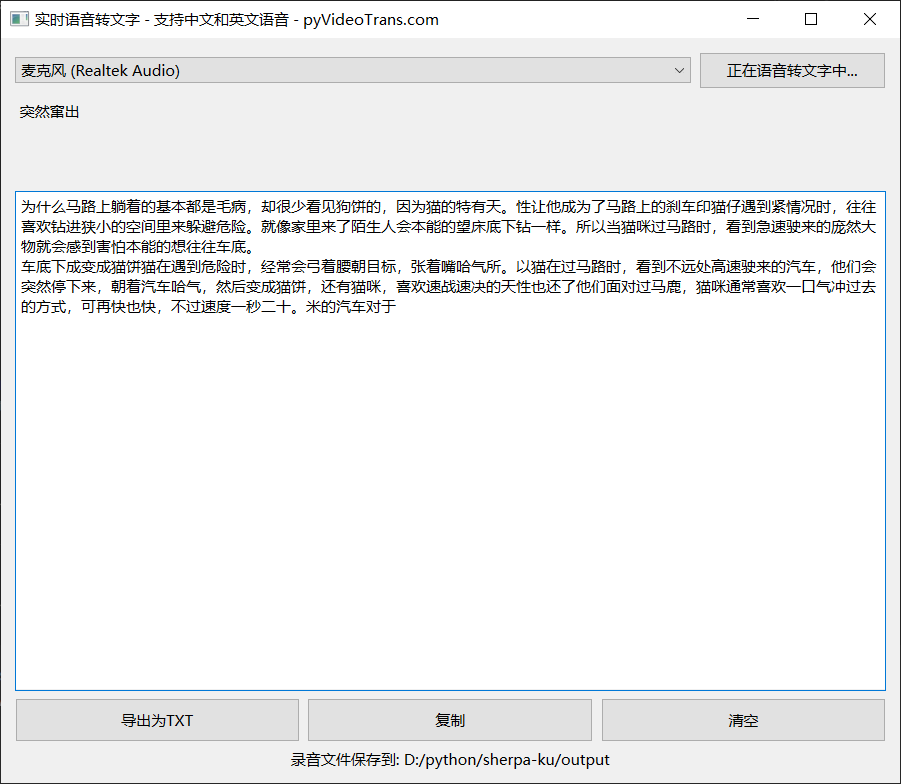This screenshot has width=901, height=784.
Task: Click the empty area below the transcript text
Action: point(450,500)
